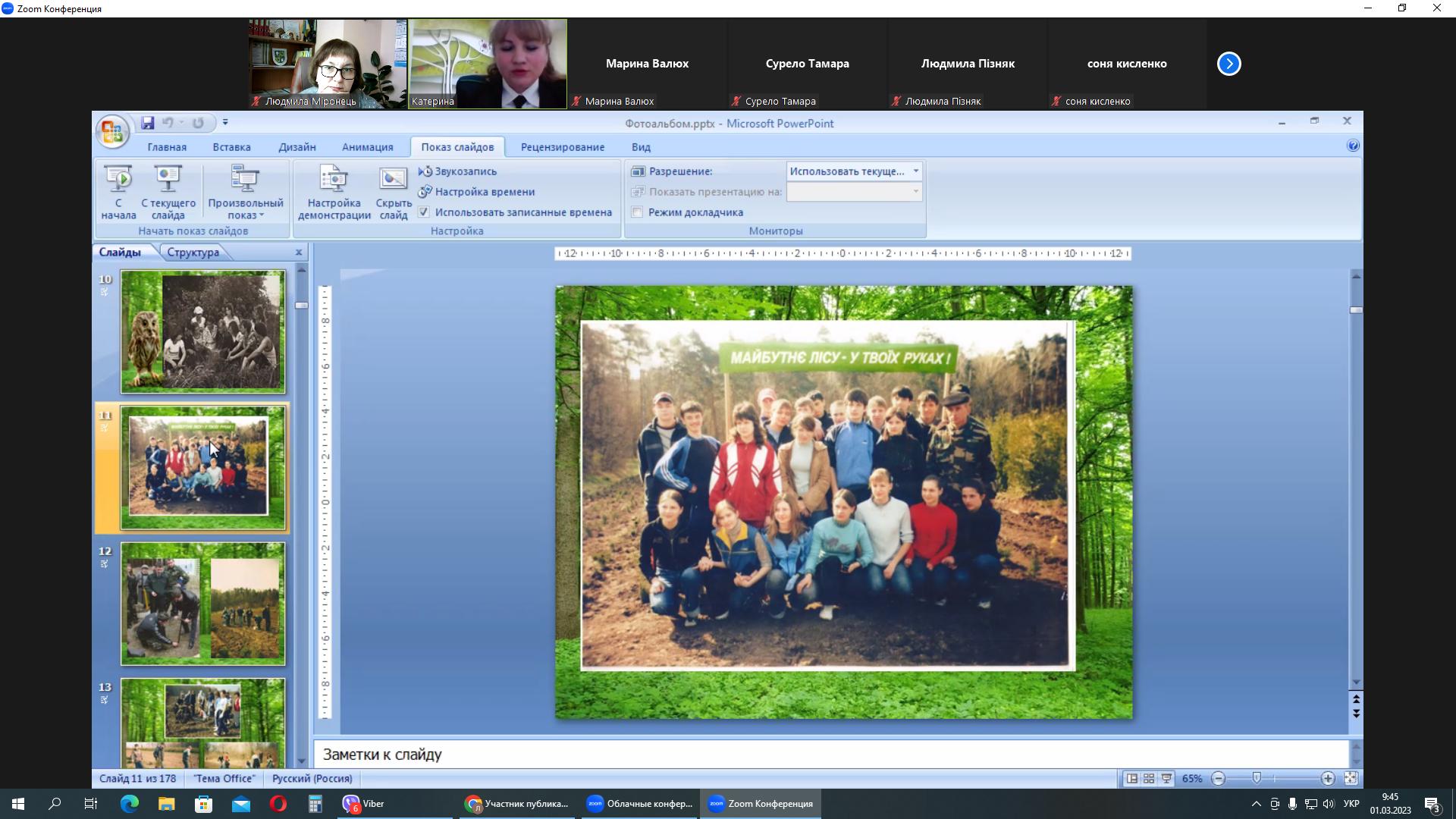This screenshot has width=1456, height=819.
Task: Click the Save icon in quick access toolbar
Action: [148, 123]
